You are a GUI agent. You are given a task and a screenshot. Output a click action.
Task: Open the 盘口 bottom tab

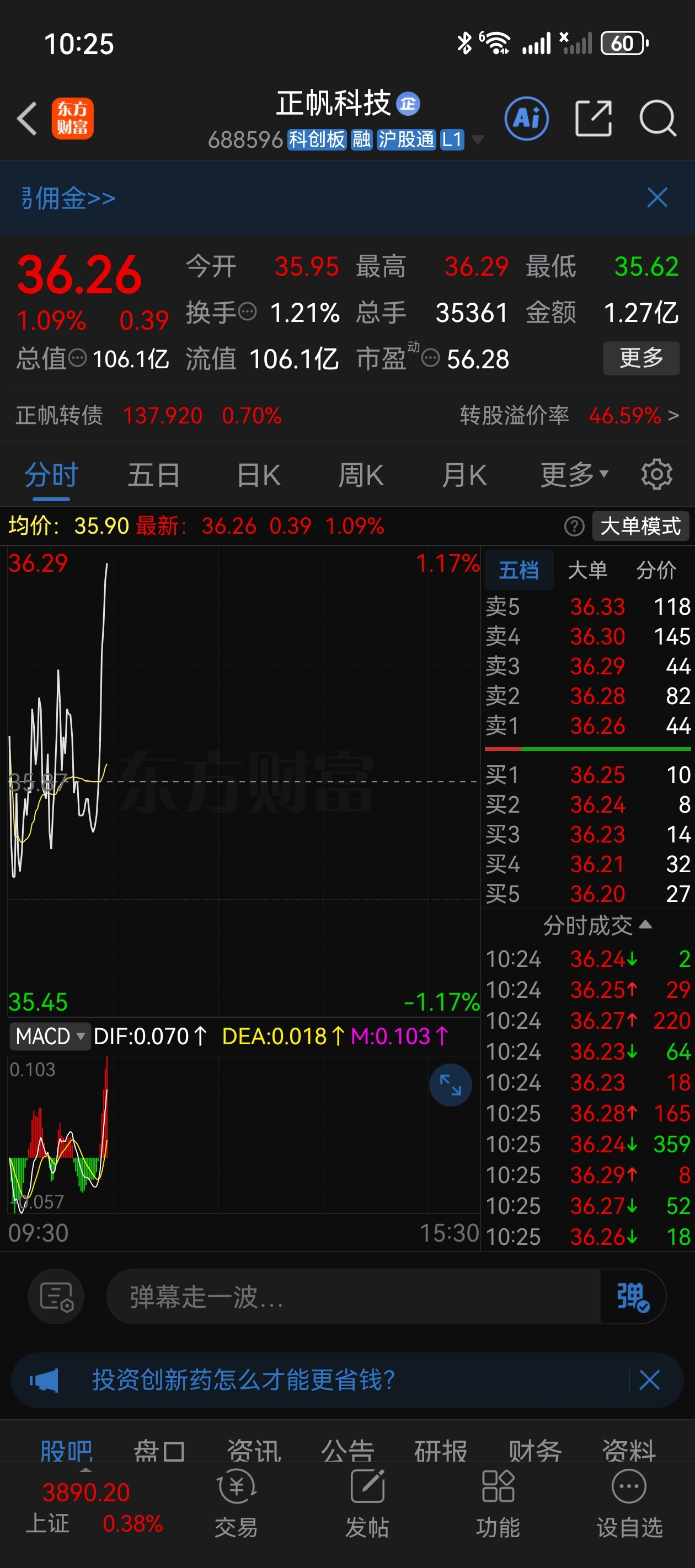(x=159, y=1450)
